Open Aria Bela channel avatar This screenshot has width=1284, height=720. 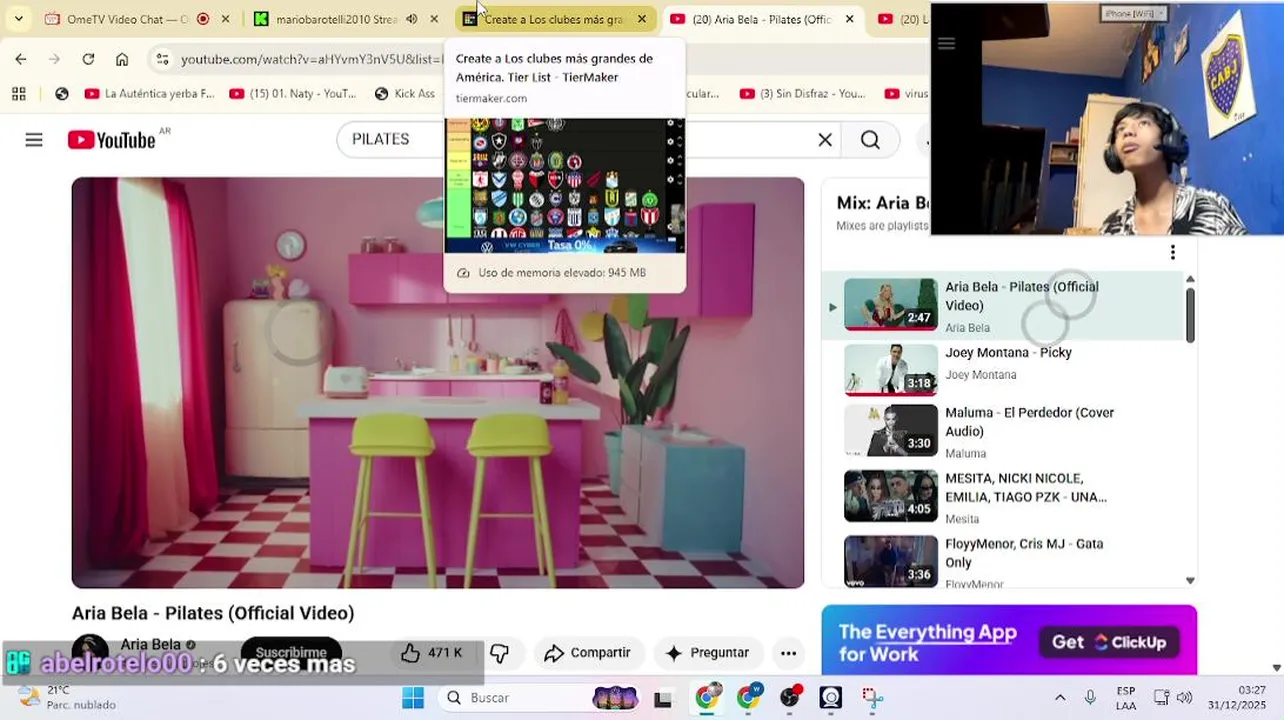coord(90,652)
